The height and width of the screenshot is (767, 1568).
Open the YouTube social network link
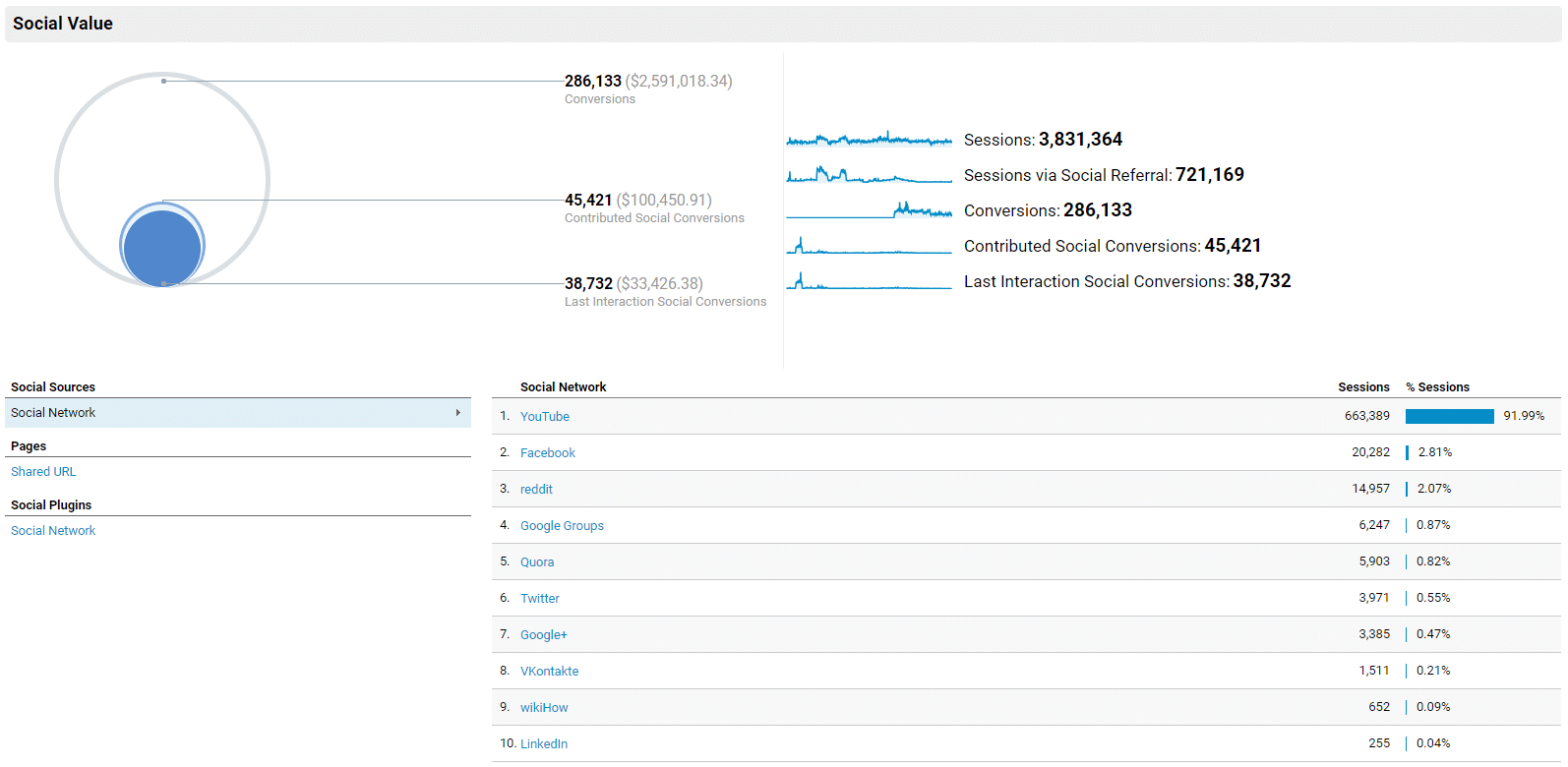(544, 417)
